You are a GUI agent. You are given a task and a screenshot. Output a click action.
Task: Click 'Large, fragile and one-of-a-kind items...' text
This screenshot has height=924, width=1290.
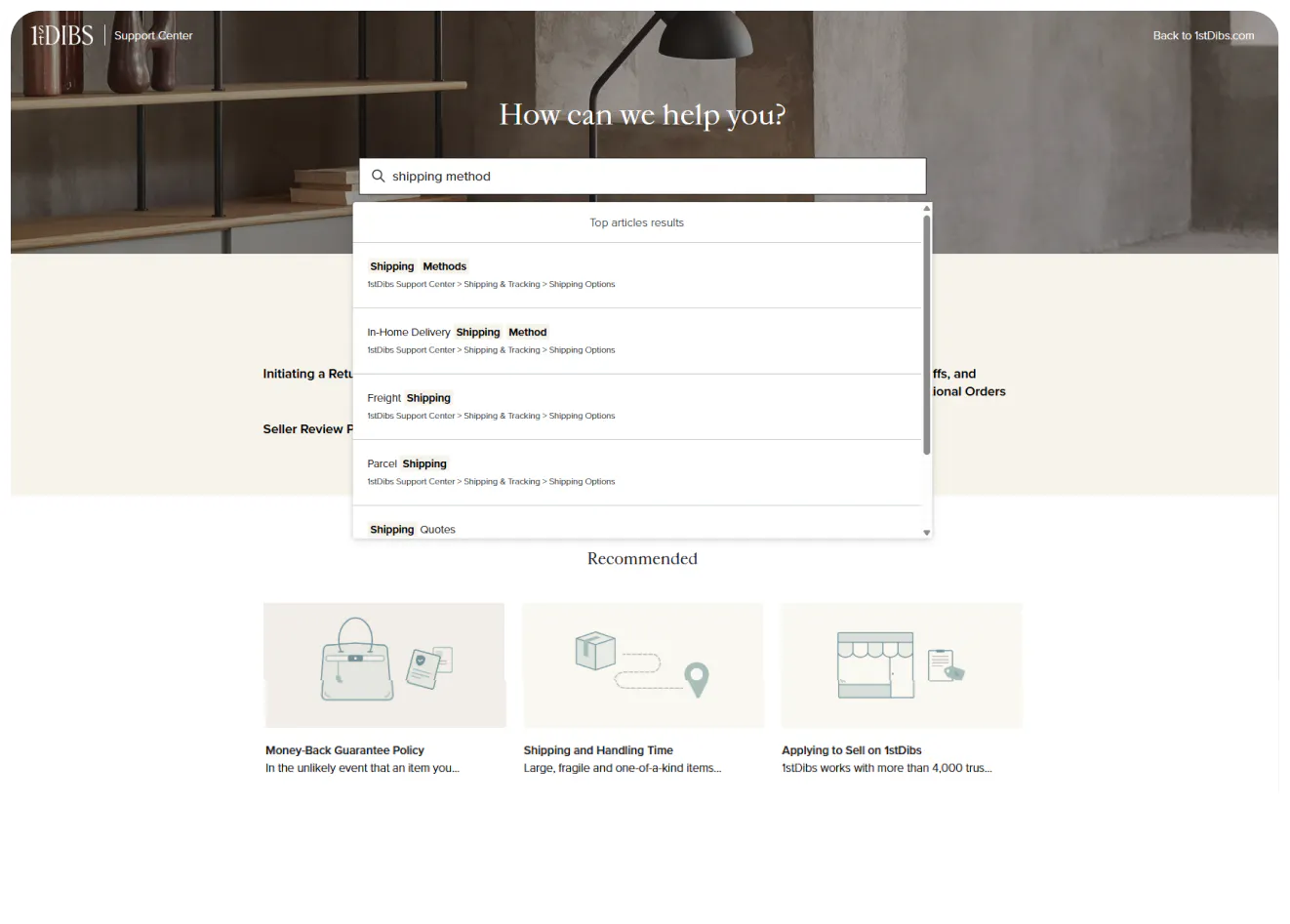pos(623,768)
